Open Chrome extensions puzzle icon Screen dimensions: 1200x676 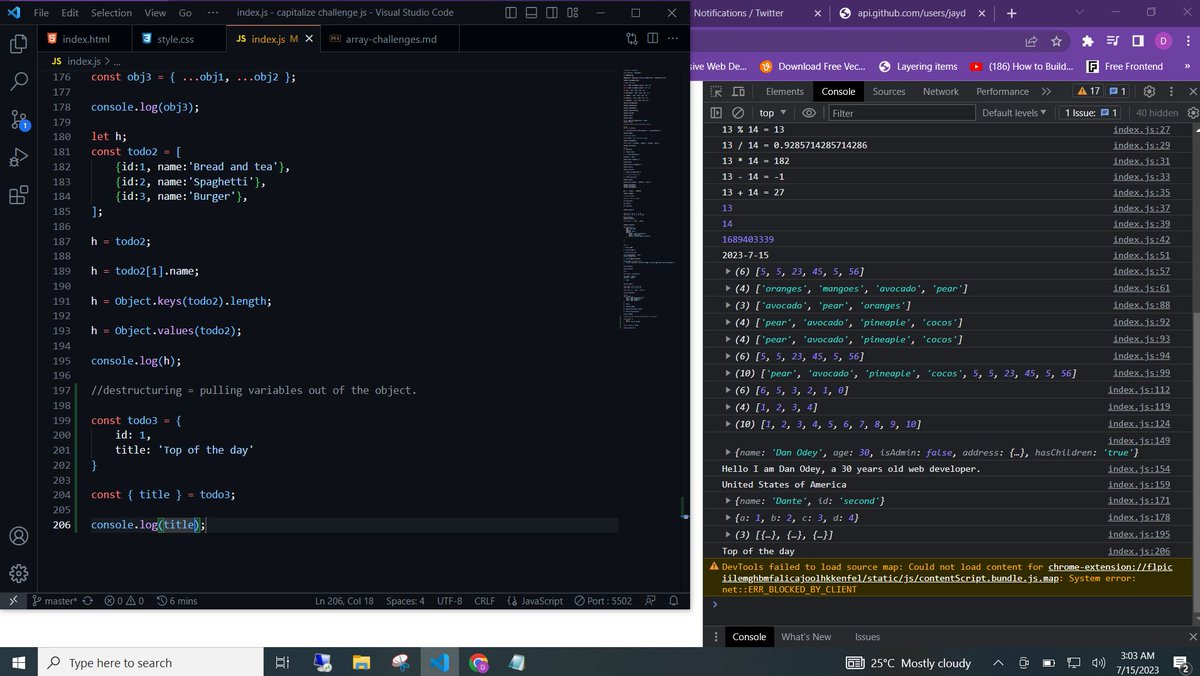tap(1087, 41)
